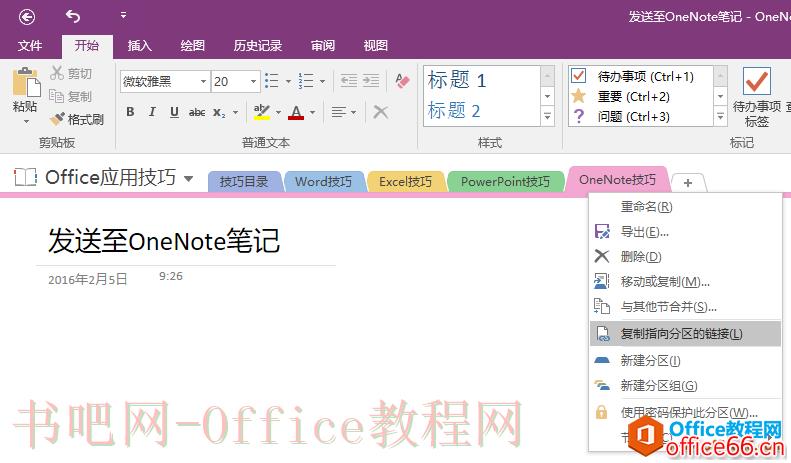791x463 pixels.
Task: Open the font color dropdown arrow
Action: [x=313, y=112]
